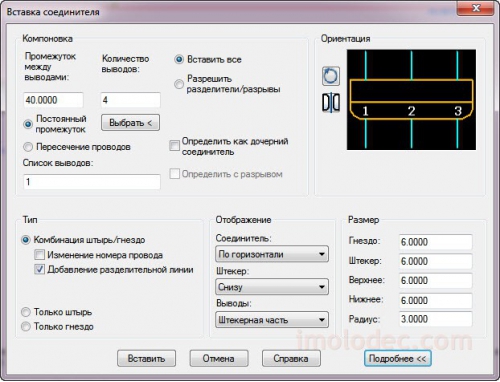Open the 'Соединитель' dropdown showing По горизонтали
This screenshot has height=382, width=500.
pos(272,254)
